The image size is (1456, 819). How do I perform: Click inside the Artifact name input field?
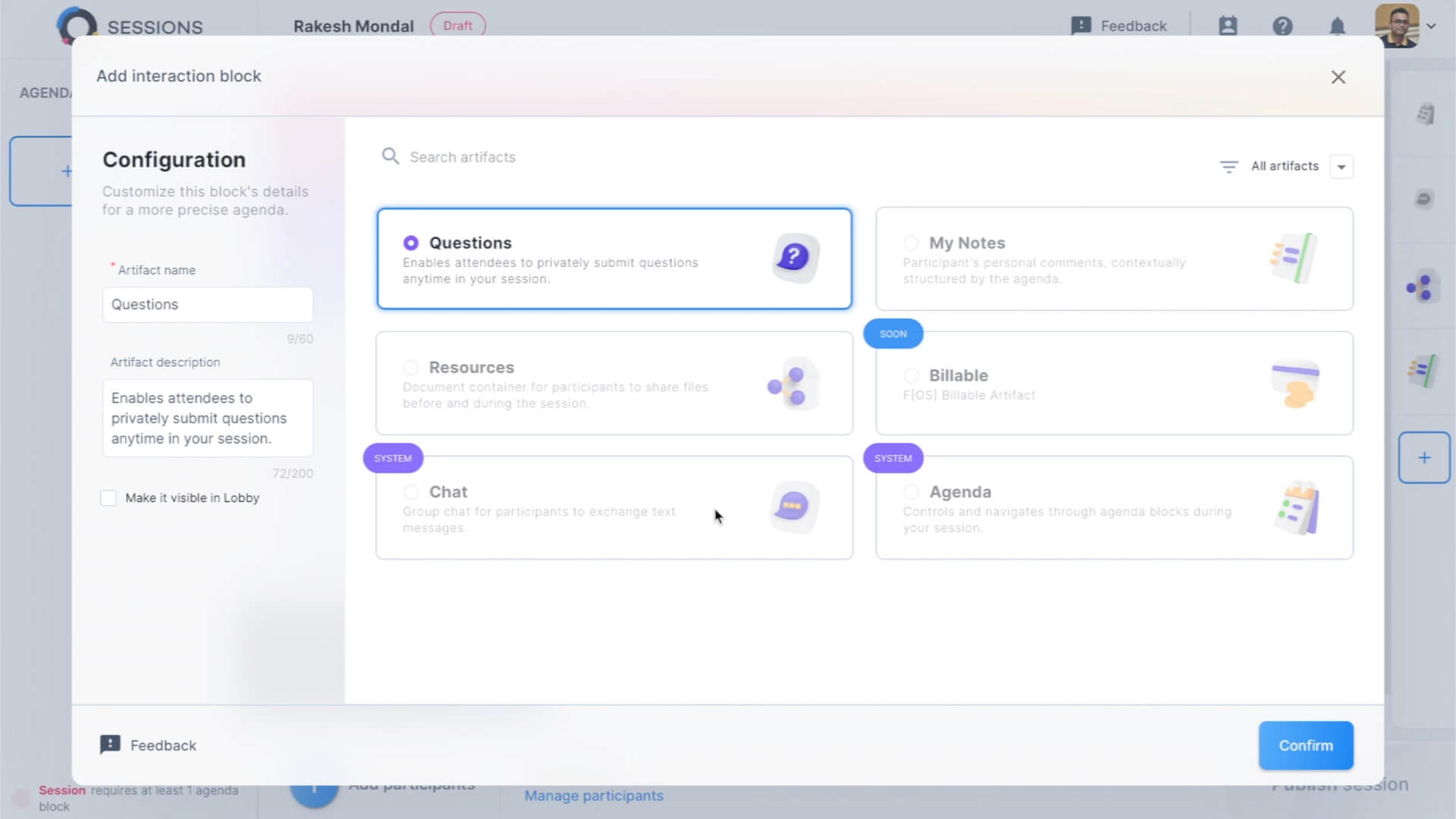pos(207,304)
